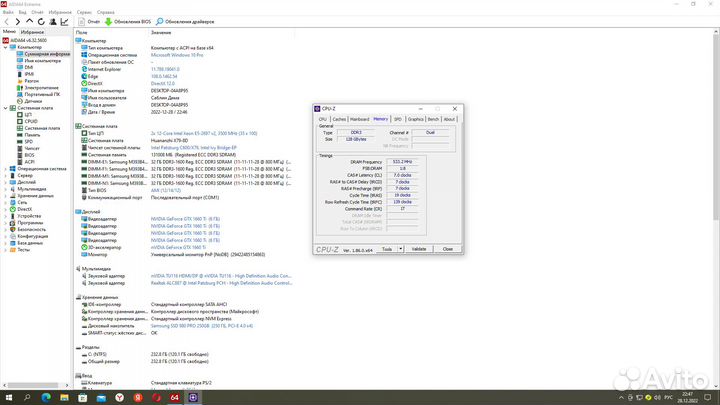Expand the Сеть tree node

[x=6, y=202]
